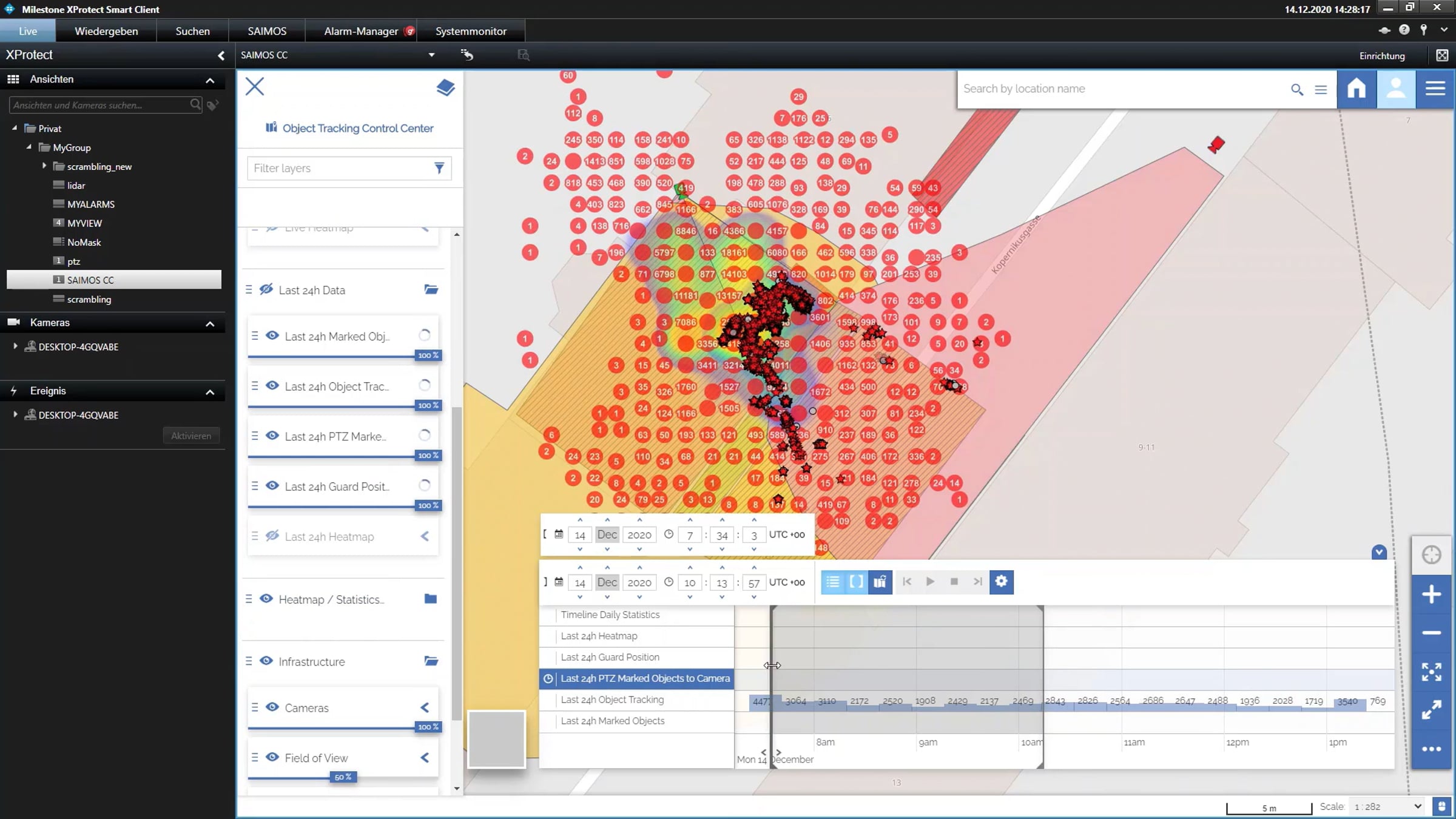Click the locate crosshair button on map
Image resolution: width=1456 pixels, height=819 pixels.
(1431, 554)
